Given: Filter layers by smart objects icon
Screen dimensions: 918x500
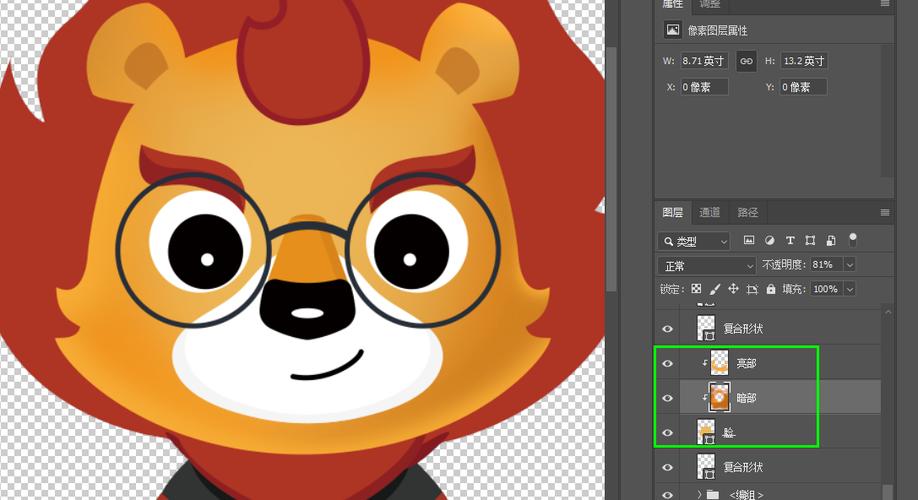Looking at the screenshot, I should tap(831, 240).
